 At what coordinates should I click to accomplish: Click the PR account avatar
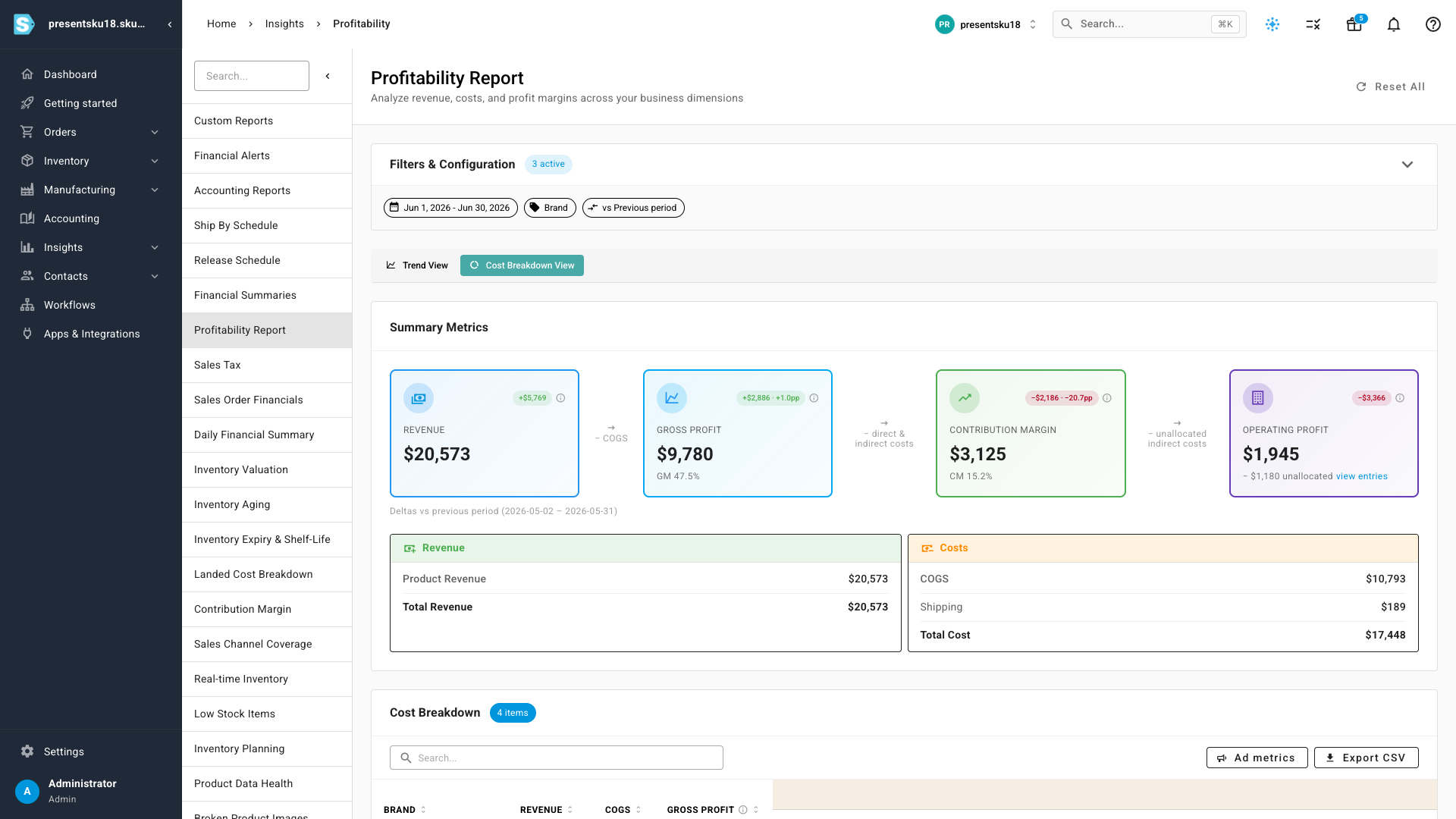944,24
